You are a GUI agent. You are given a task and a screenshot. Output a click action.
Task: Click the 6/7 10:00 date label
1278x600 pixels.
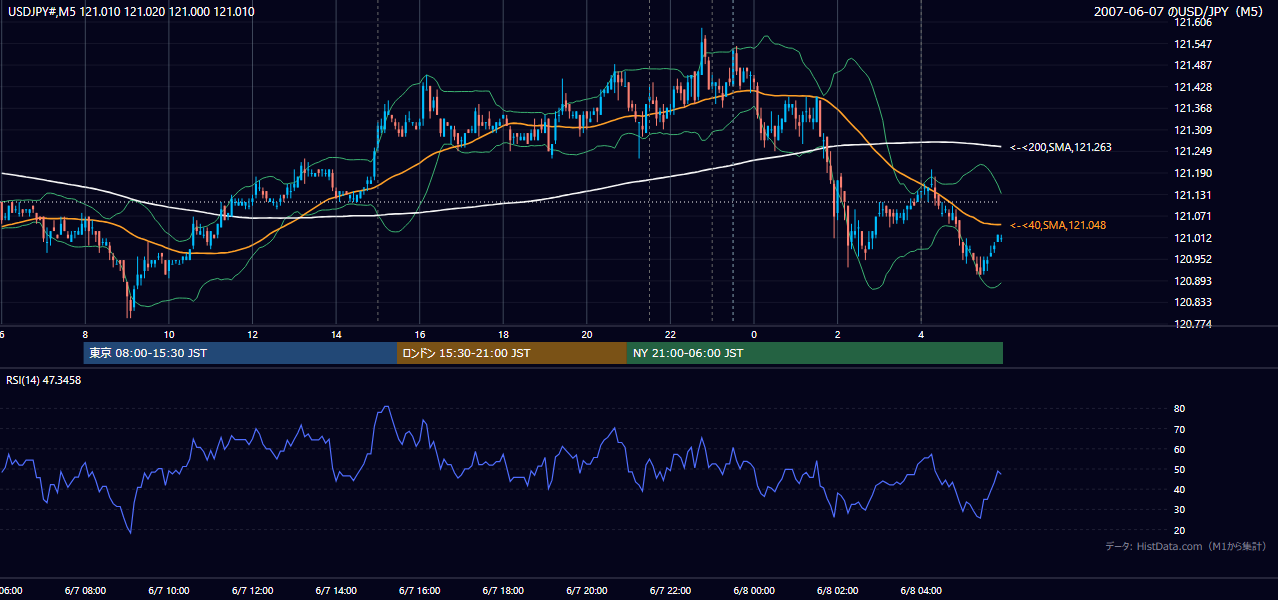(x=168, y=591)
